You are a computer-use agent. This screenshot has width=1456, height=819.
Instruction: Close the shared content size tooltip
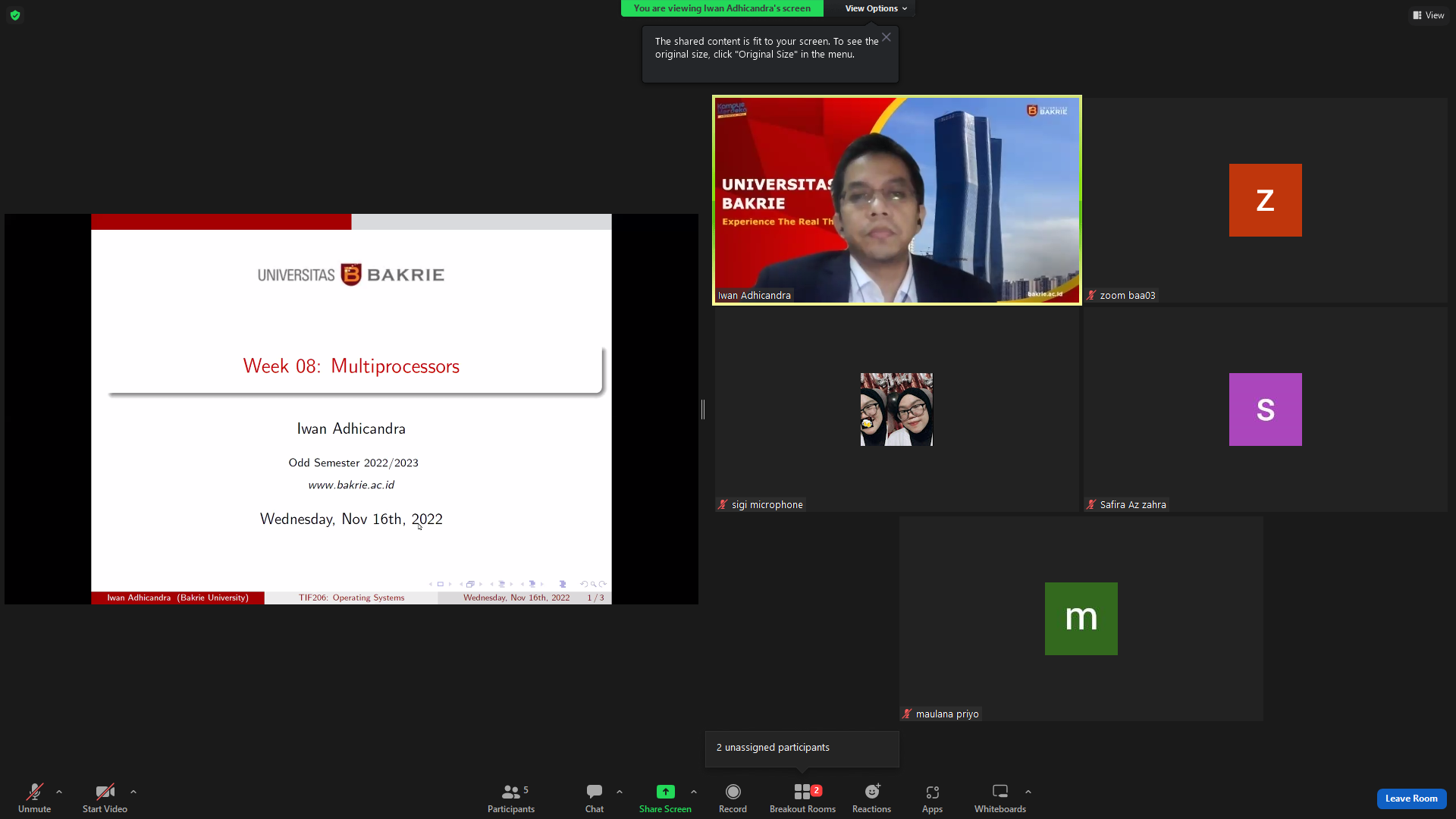[886, 37]
